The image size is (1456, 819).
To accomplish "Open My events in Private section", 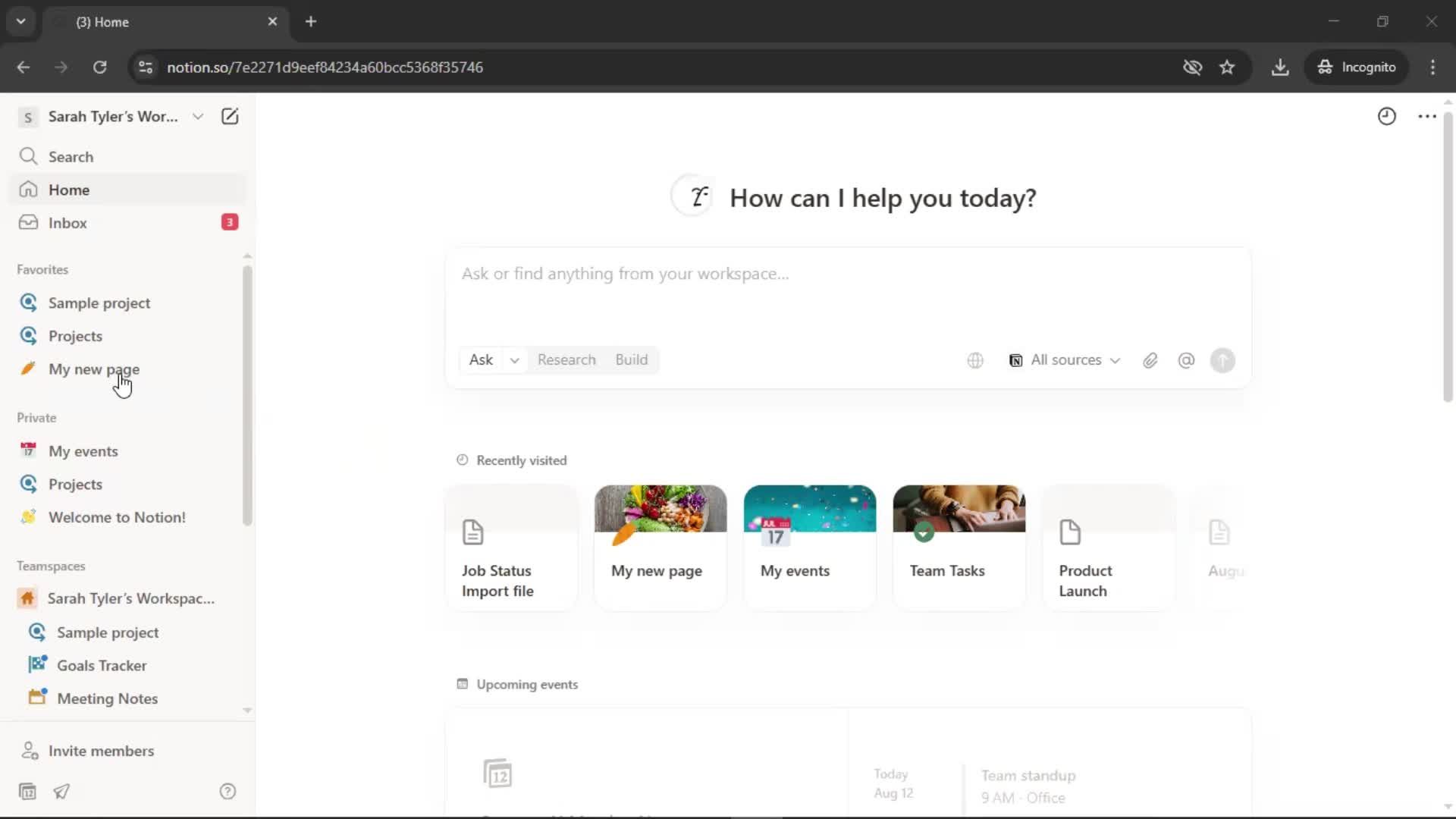I will [x=127, y=451].
